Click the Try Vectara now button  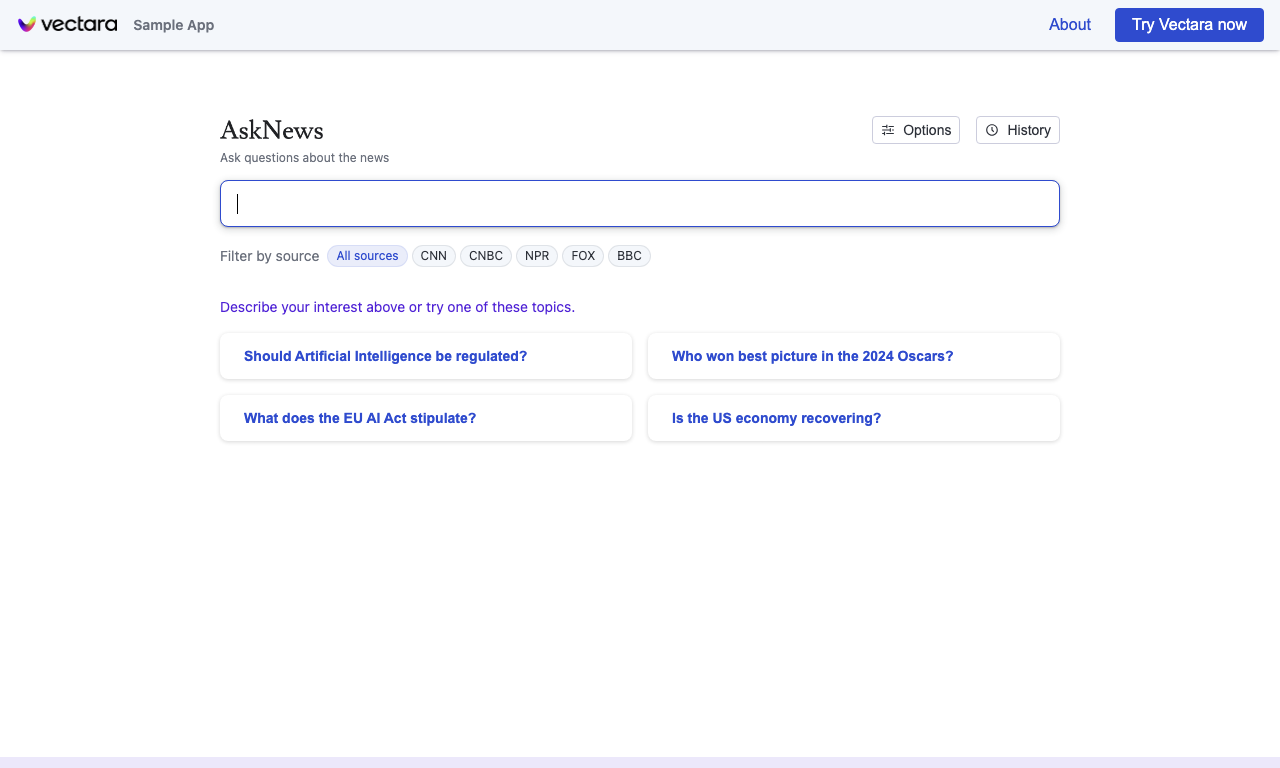[x=1189, y=25]
